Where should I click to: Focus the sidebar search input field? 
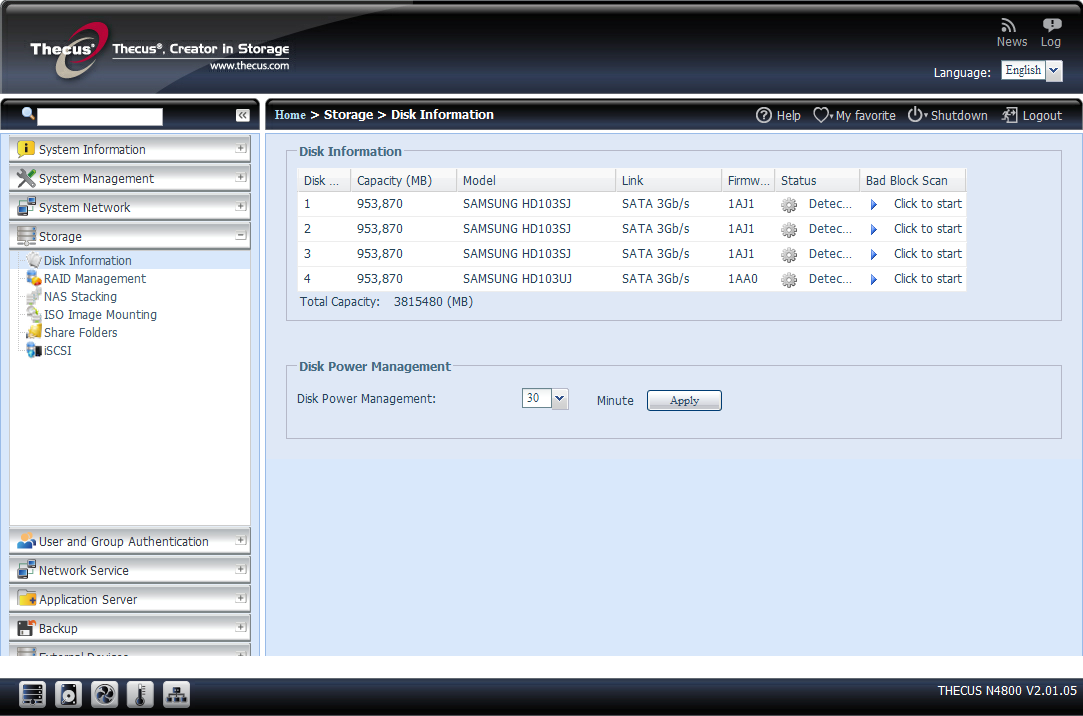click(x=100, y=117)
